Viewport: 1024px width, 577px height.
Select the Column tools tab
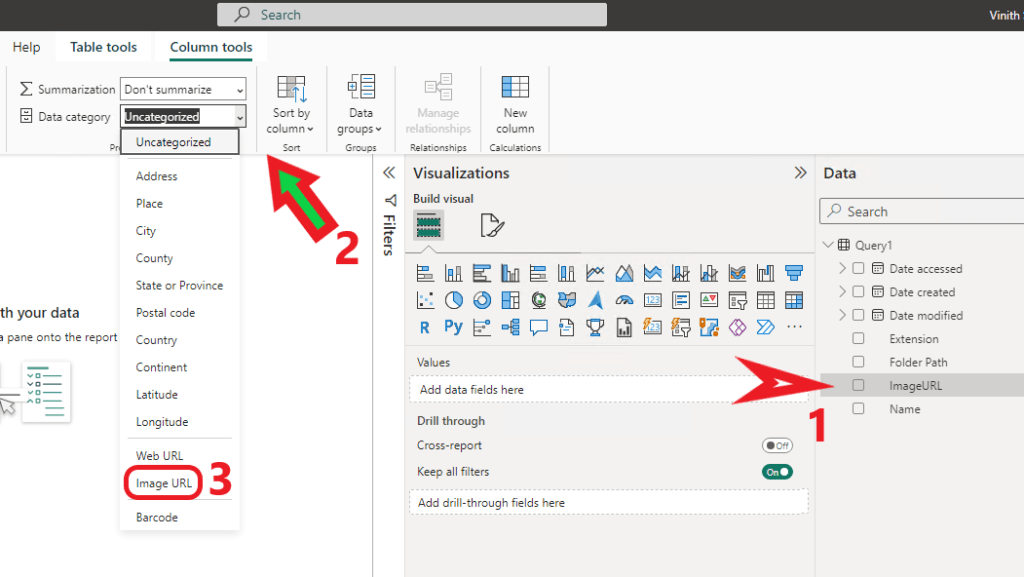point(211,47)
